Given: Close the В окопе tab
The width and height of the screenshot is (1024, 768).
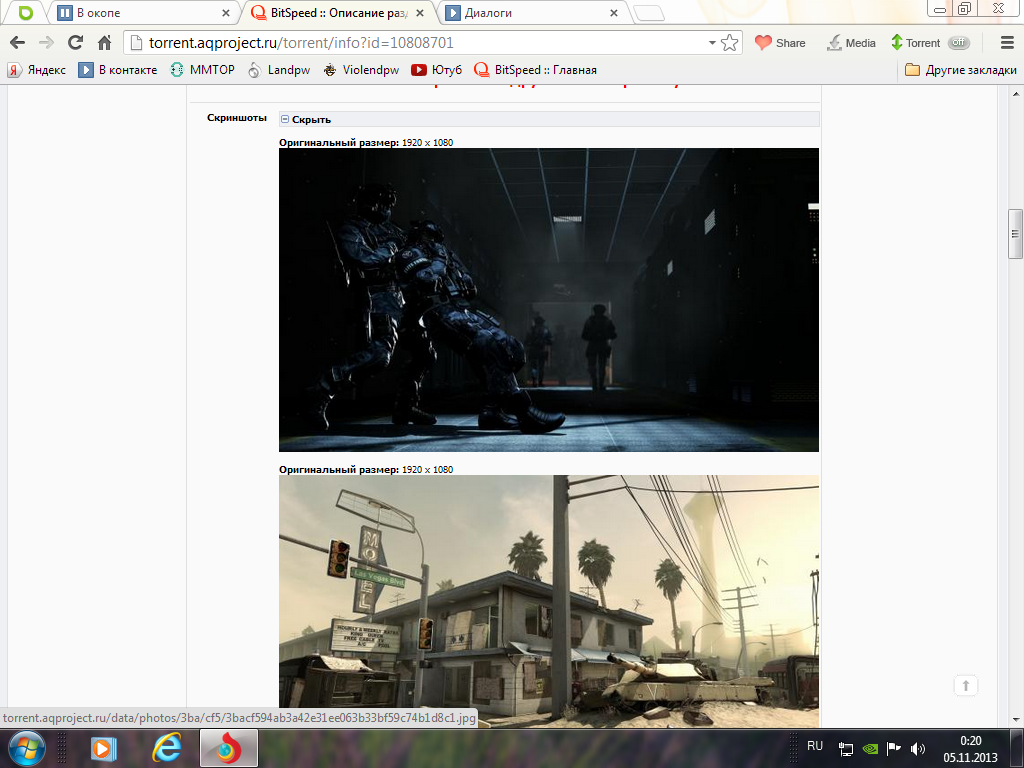Looking at the screenshot, I should click(x=226, y=13).
